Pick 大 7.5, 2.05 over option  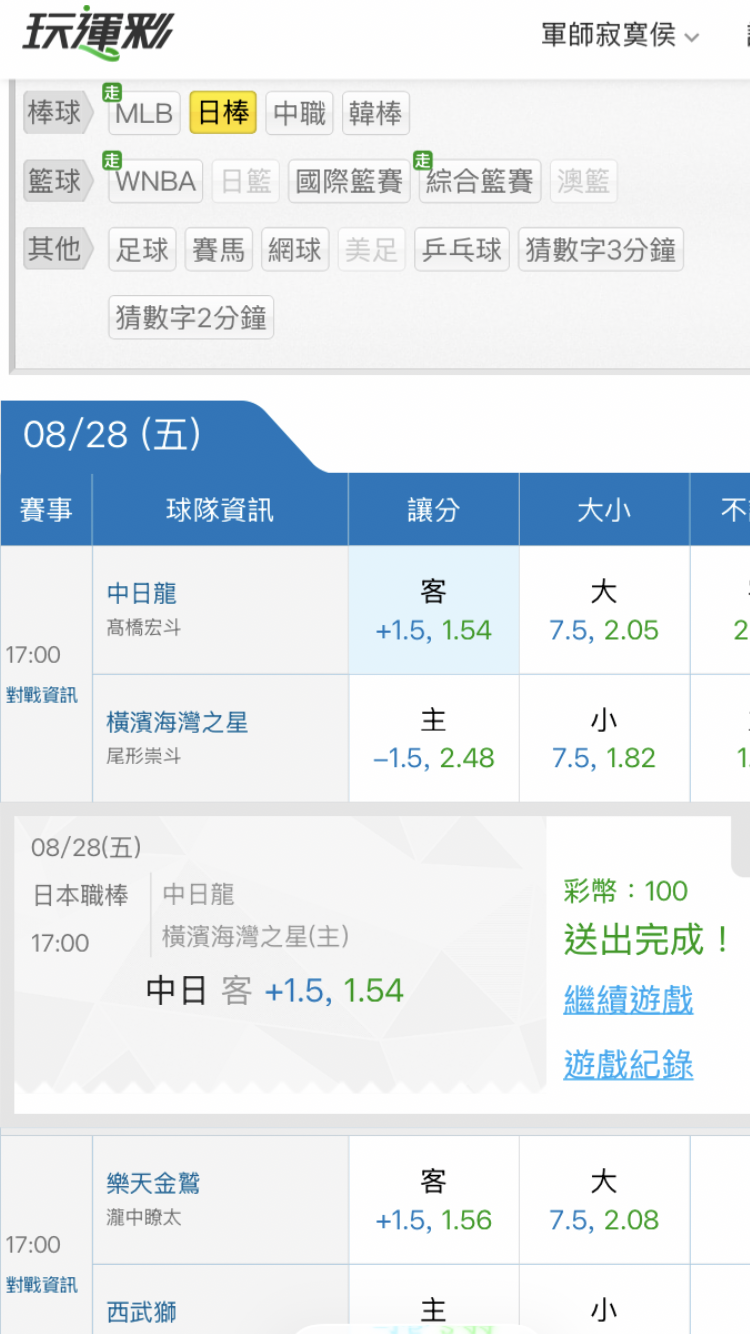(604, 610)
